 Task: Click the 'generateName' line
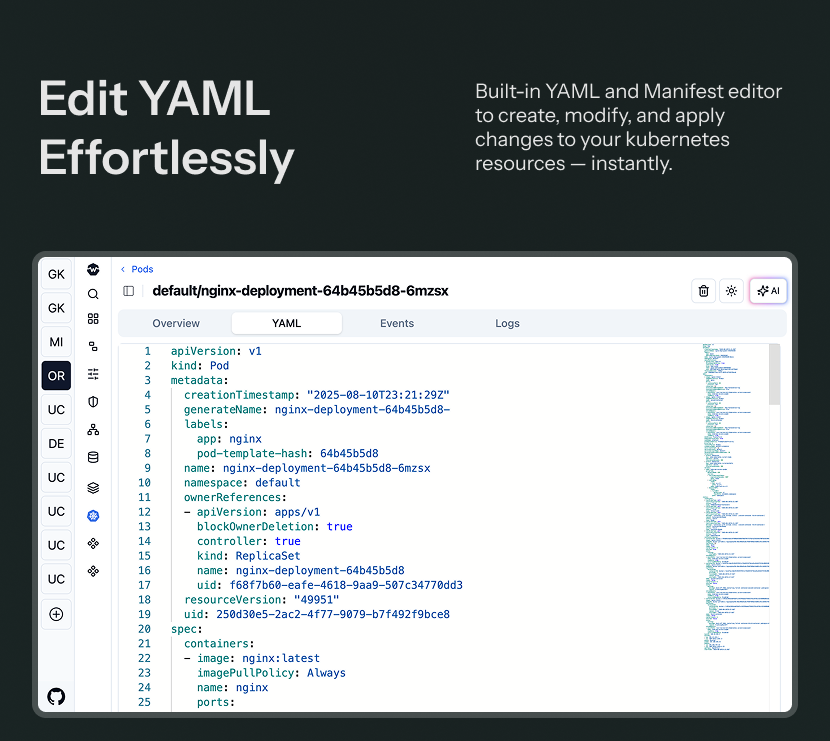[x=317, y=410]
